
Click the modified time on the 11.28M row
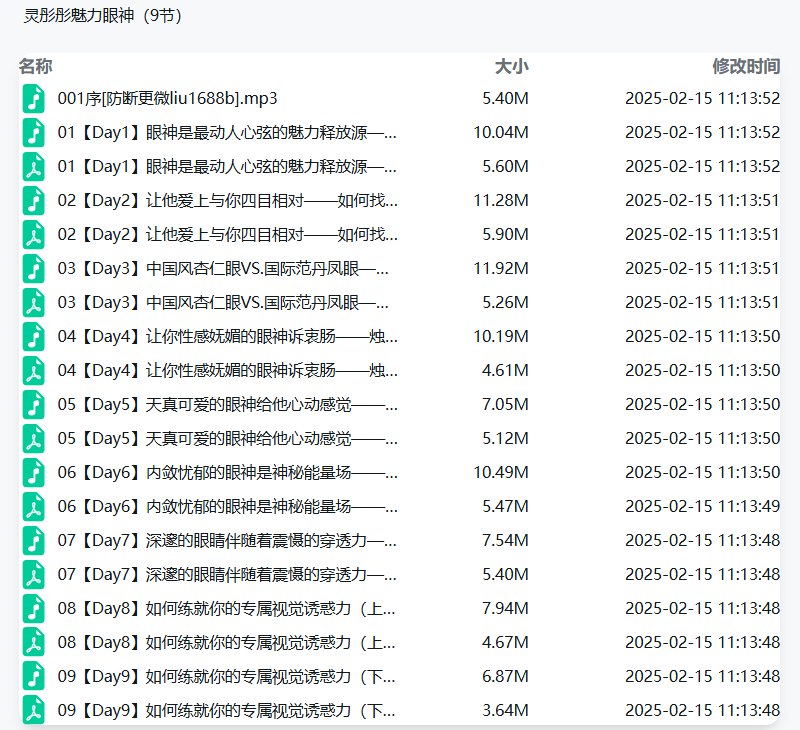click(x=703, y=200)
